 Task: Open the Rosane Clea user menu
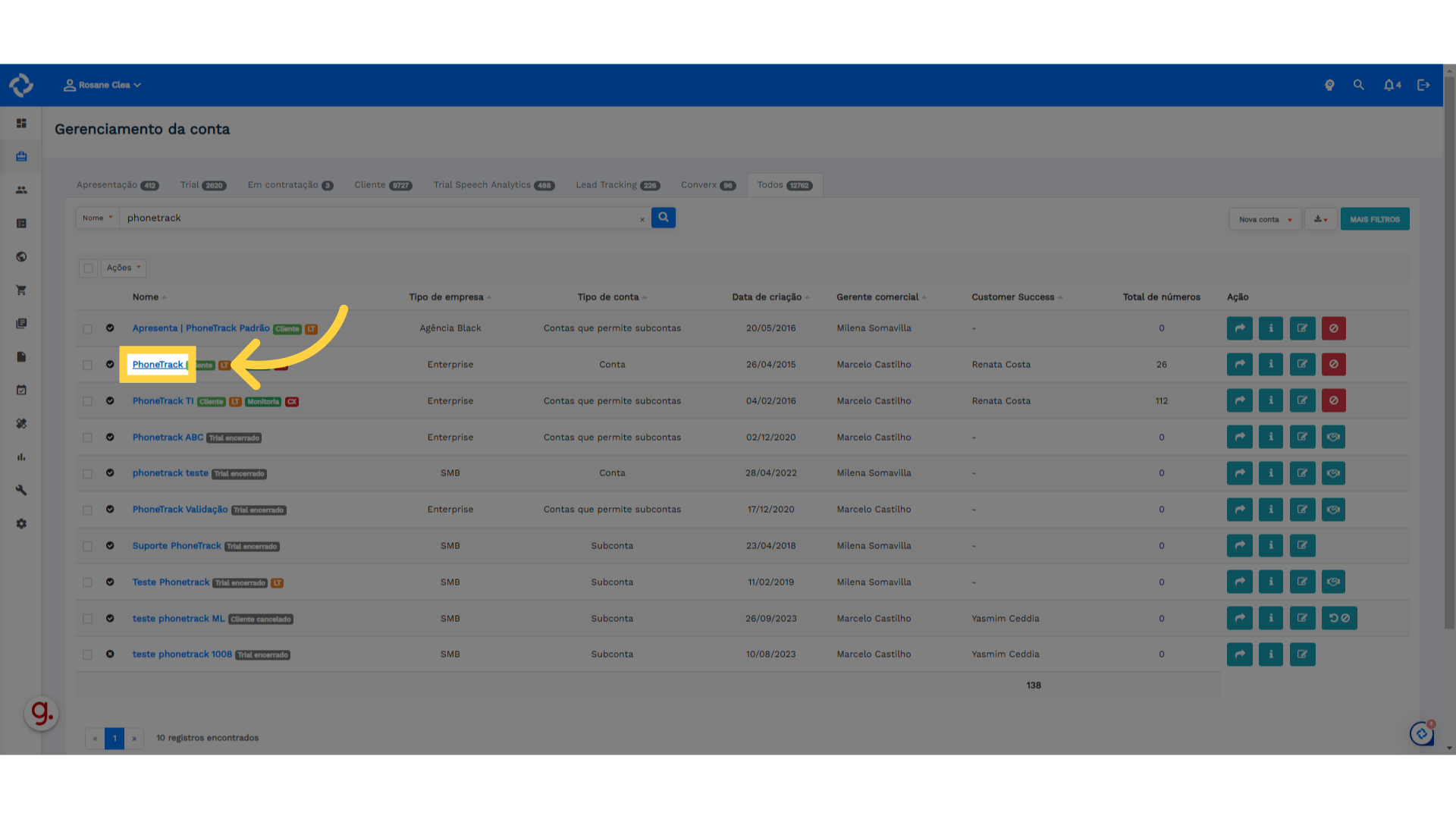click(102, 85)
